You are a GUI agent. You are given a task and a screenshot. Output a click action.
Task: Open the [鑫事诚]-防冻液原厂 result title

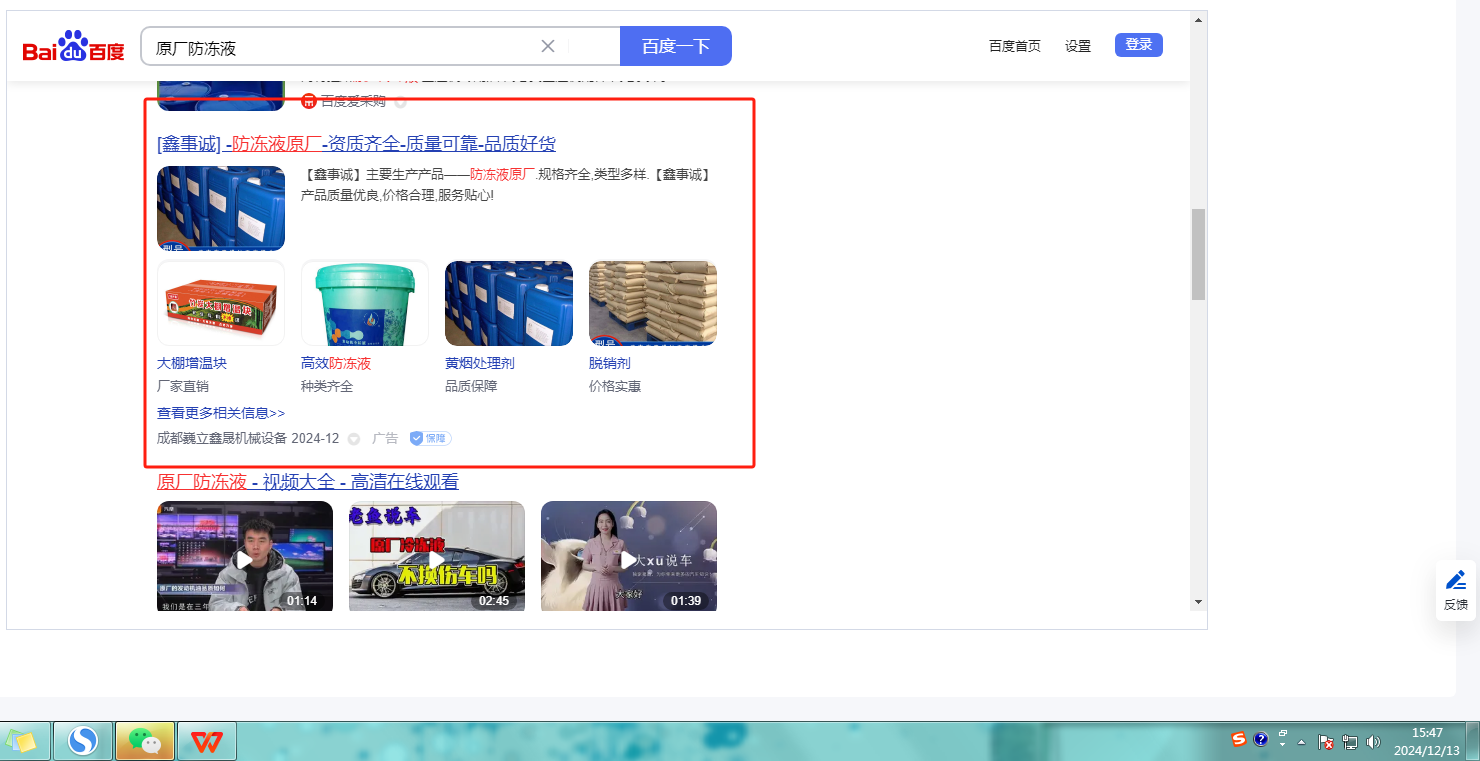click(x=356, y=144)
